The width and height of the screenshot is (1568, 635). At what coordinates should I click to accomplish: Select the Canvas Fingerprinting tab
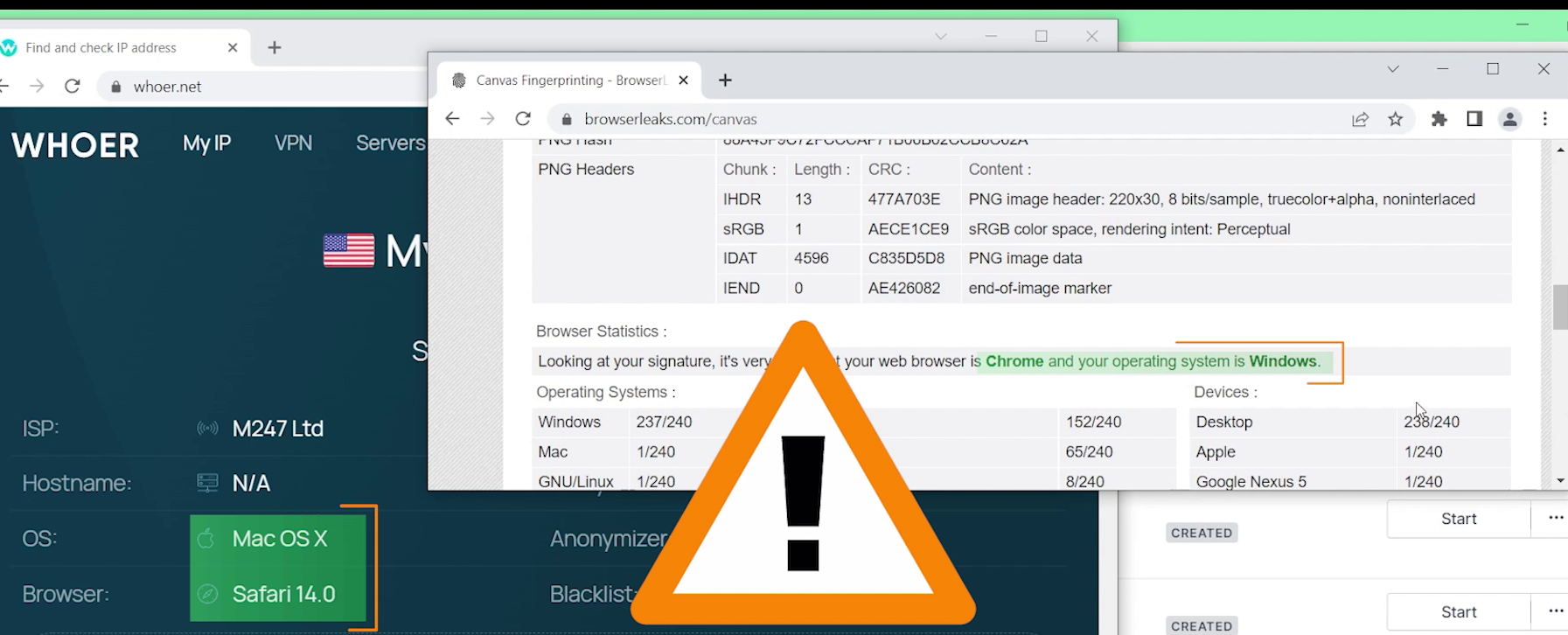568,80
